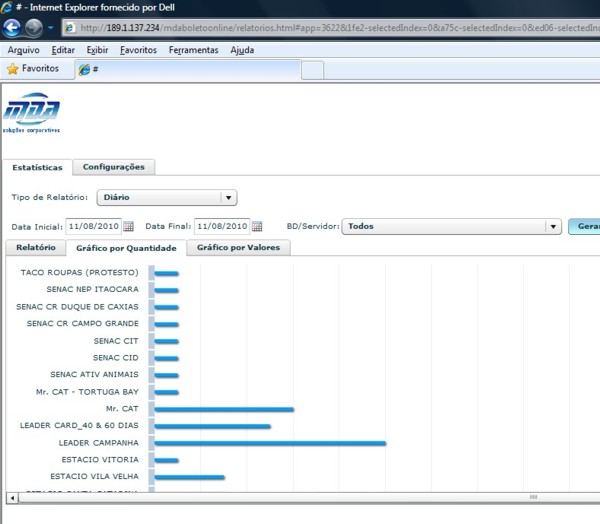The height and width of the screenshot is (524, 600).
Task: Open the Arquivo menu
Action: point(23,50)
